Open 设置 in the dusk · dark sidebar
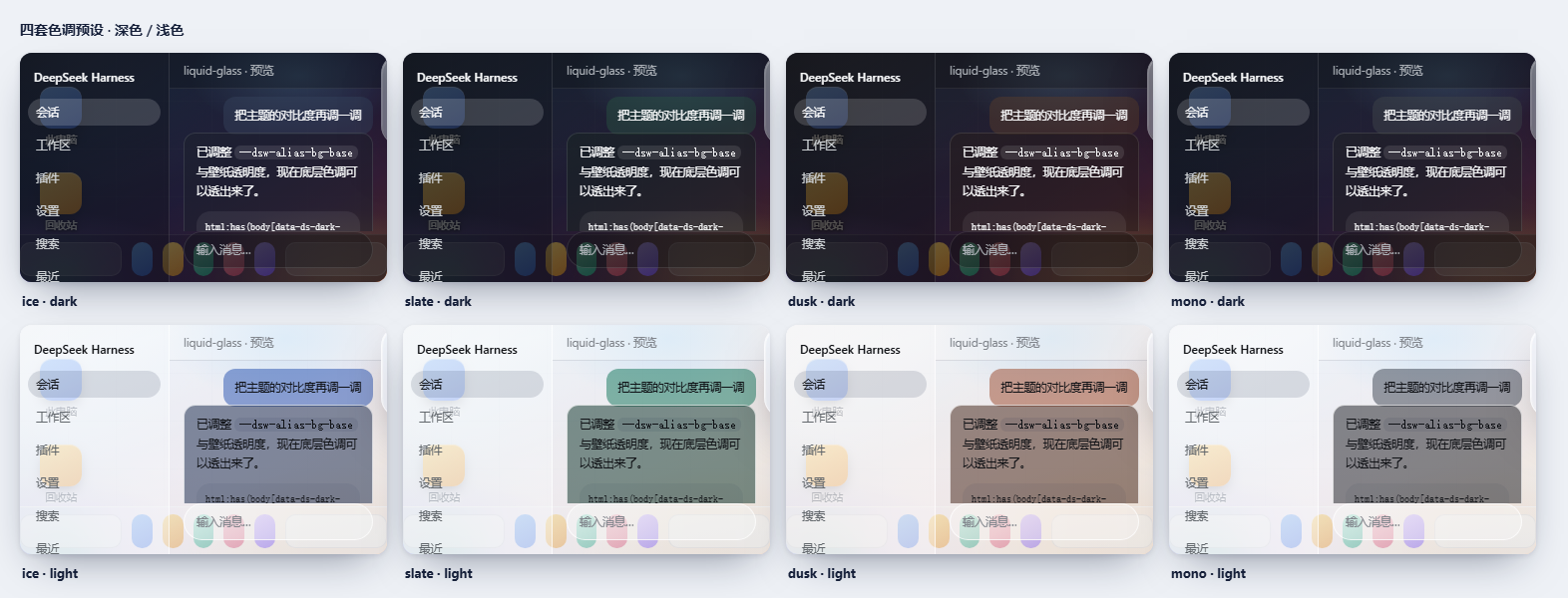The height and width of the screenshot is (598, 1568). pos(814,210)
